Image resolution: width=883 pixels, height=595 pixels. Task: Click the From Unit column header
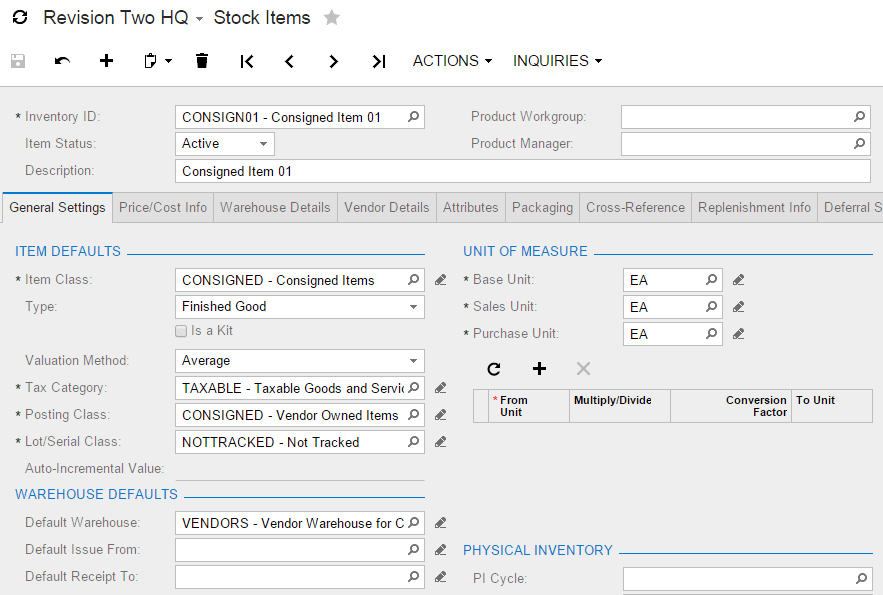pyautogui.click(x=528, y=406)
